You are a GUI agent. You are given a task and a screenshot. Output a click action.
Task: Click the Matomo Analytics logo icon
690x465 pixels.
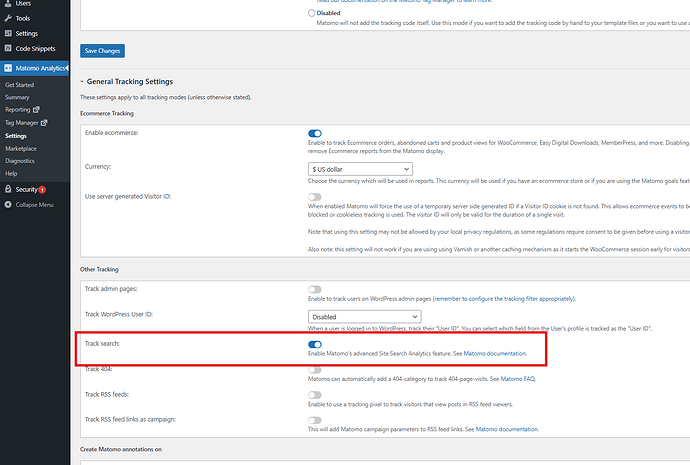pyautogui.click(x=8, y=68)
